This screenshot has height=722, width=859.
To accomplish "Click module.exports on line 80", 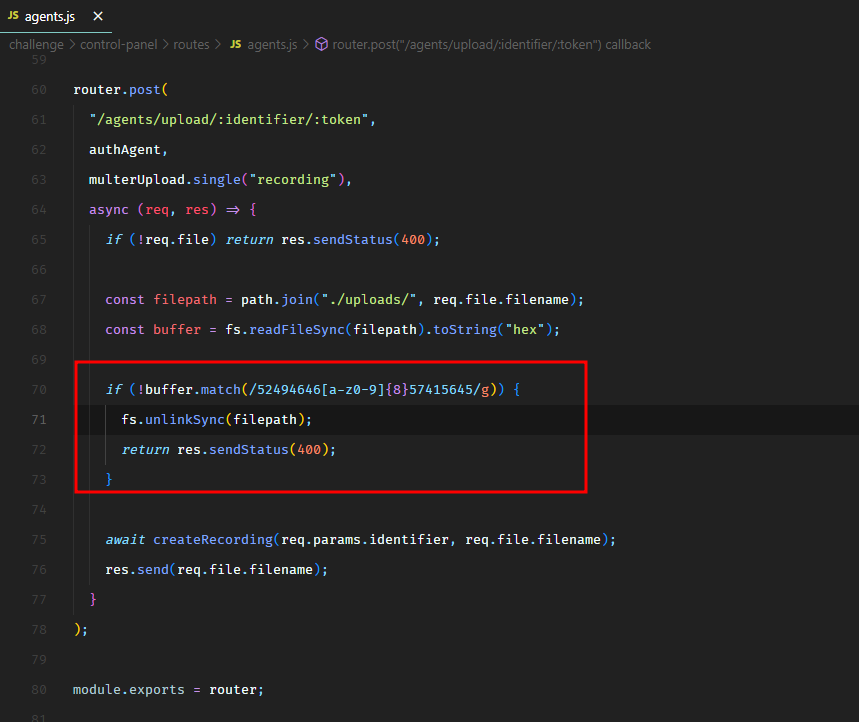I will [x=130, y=690].
